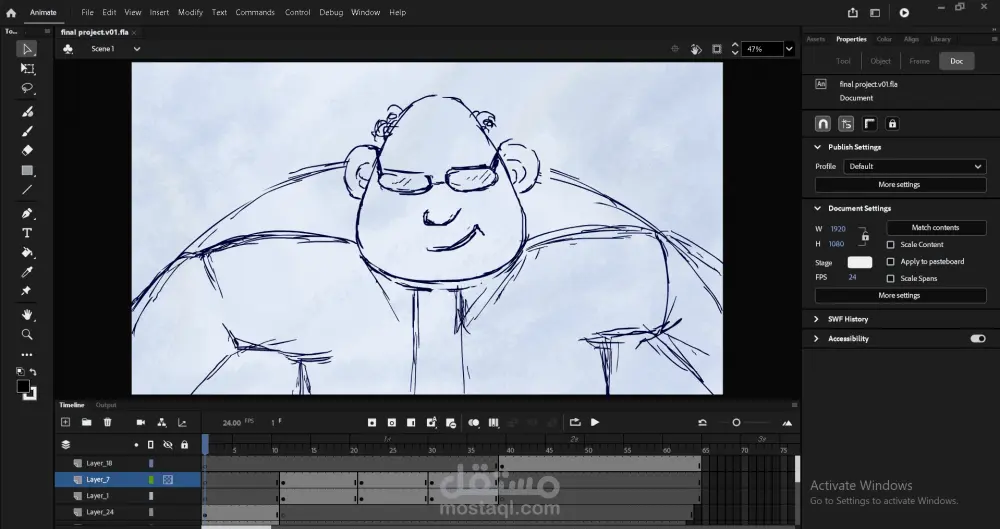Go to the Animate home screen icon

11,12
